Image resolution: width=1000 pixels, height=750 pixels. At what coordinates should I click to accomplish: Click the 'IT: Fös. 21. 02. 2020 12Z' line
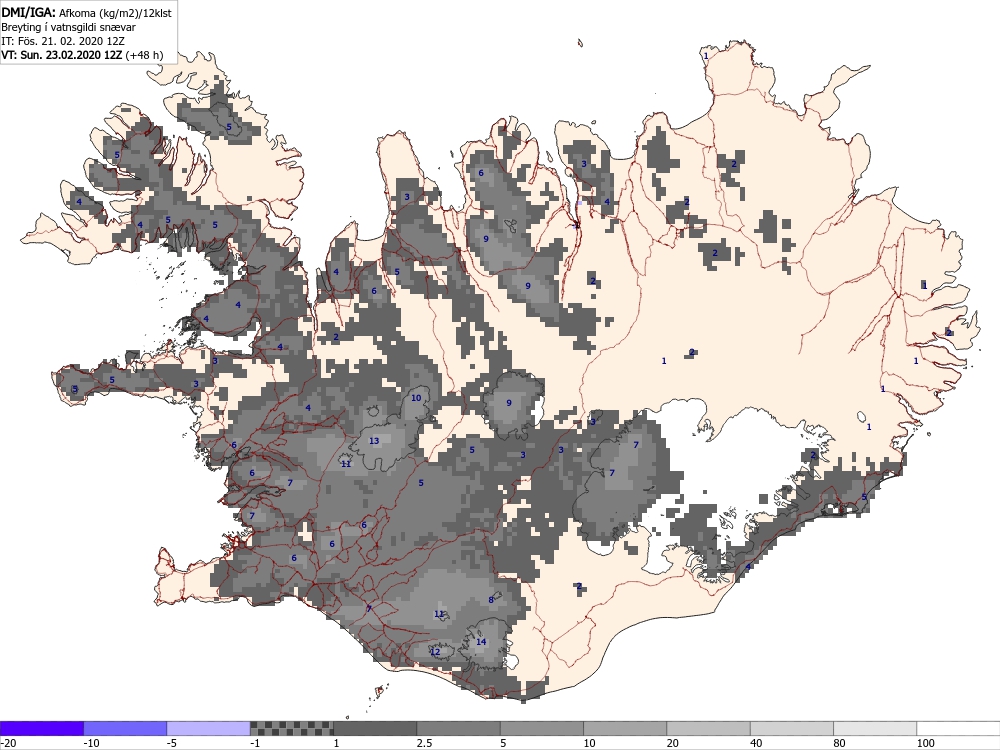[63, 41]
